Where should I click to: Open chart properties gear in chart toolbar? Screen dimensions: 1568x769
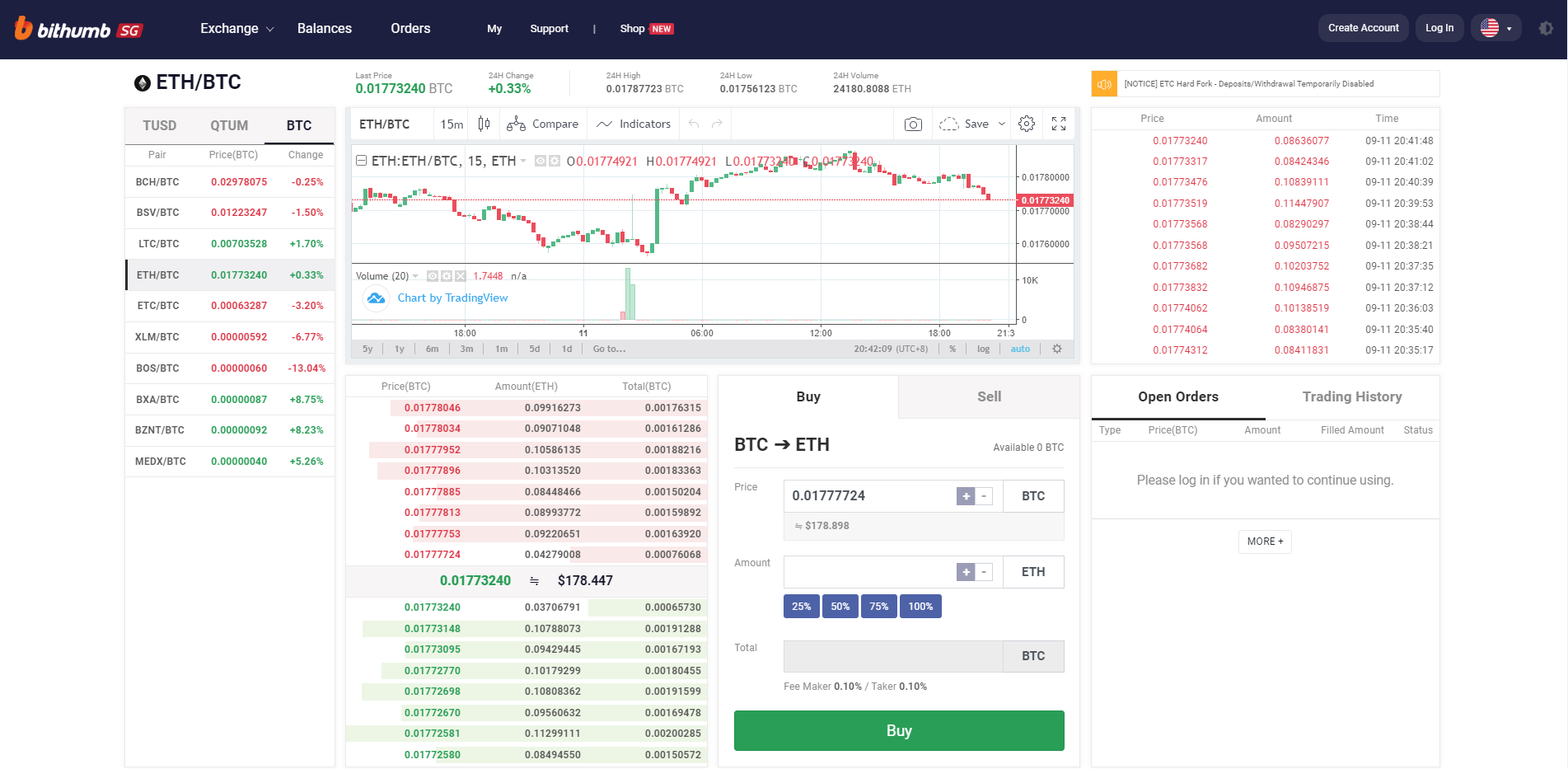point(1027,124)
